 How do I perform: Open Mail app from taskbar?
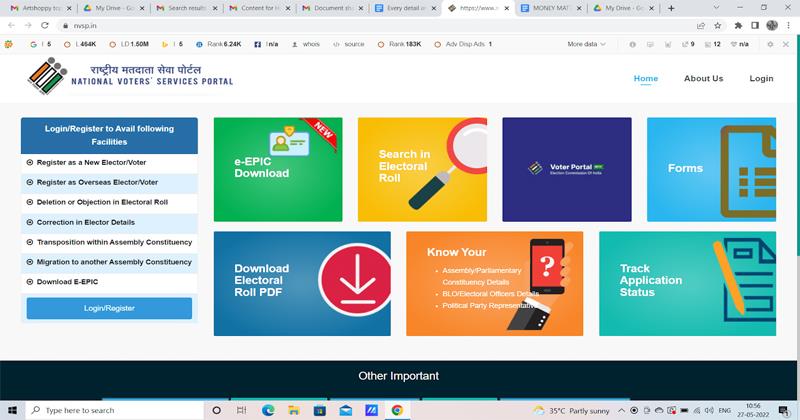(x=345, y=410)
